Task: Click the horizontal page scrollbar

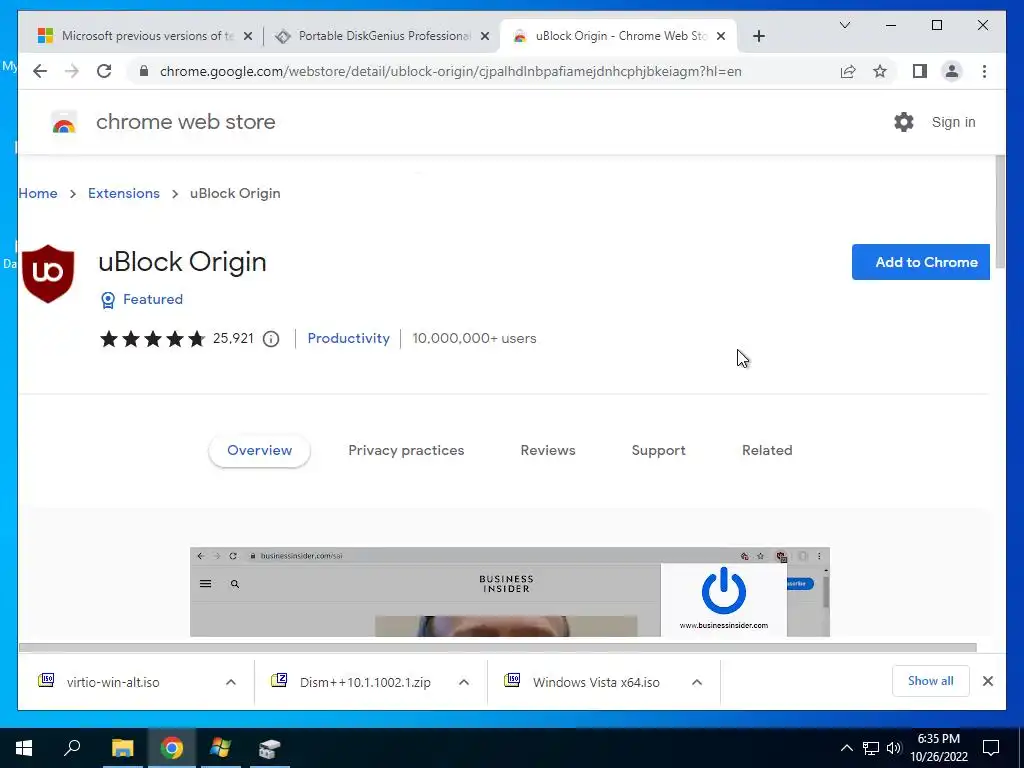Action: [497, 648]
